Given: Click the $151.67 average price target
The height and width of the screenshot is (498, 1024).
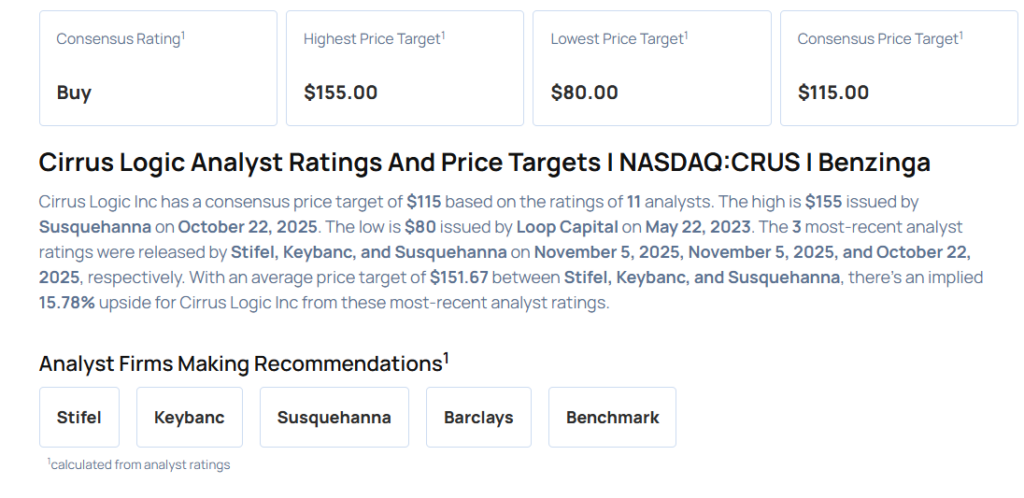Looking at the screenshot, I should click(459, 277).
